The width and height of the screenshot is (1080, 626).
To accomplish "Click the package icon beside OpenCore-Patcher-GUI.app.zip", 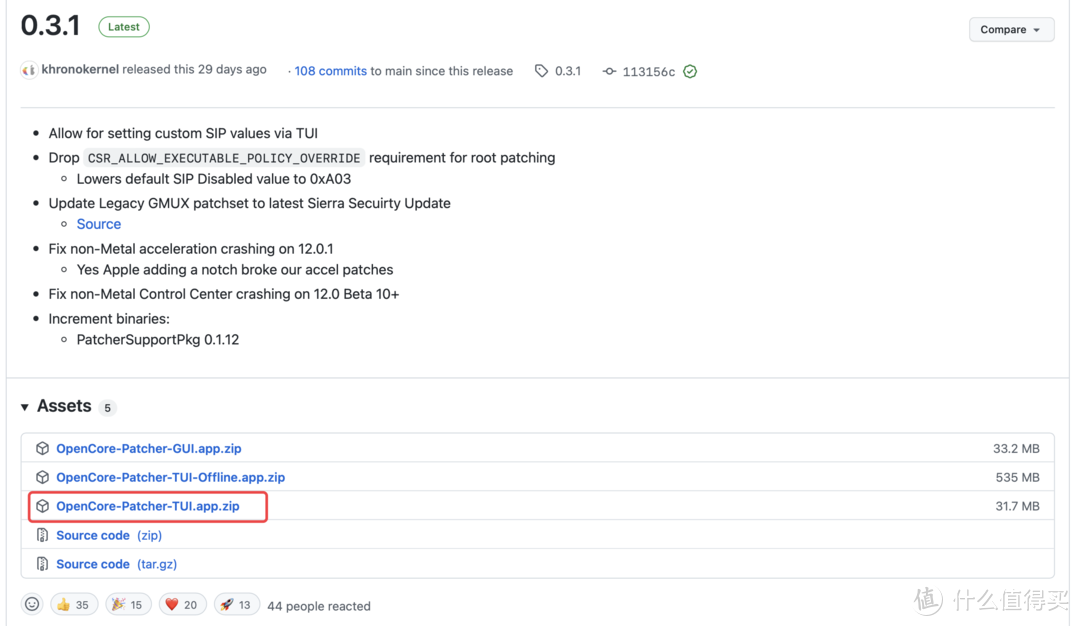I will pyautogui.click(x=42, y=449).
